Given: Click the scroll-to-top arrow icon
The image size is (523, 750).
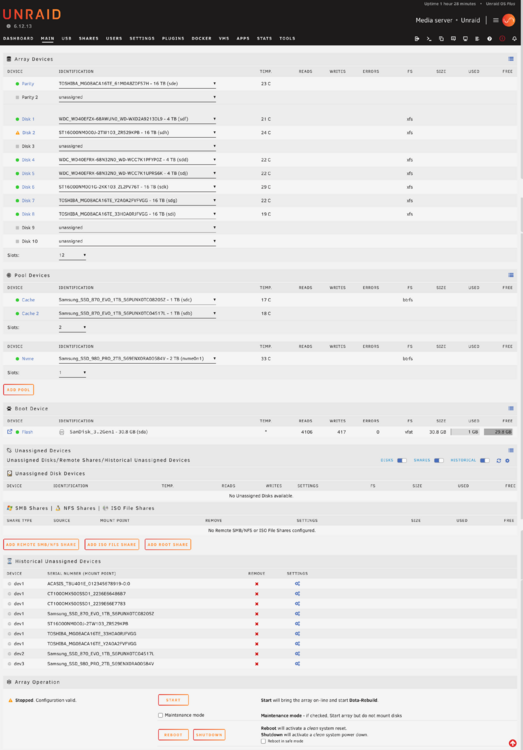Looking at the screenshot, I should point(512,743).
